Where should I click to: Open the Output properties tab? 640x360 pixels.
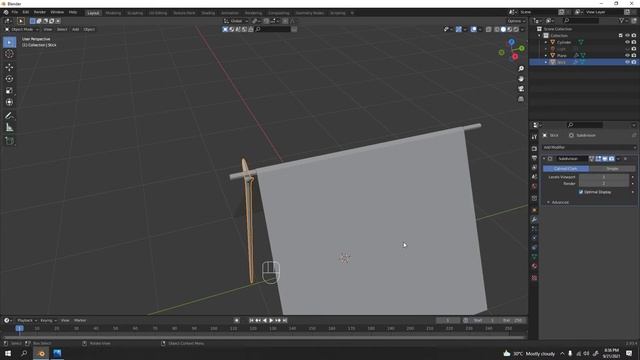coord(534,158)
